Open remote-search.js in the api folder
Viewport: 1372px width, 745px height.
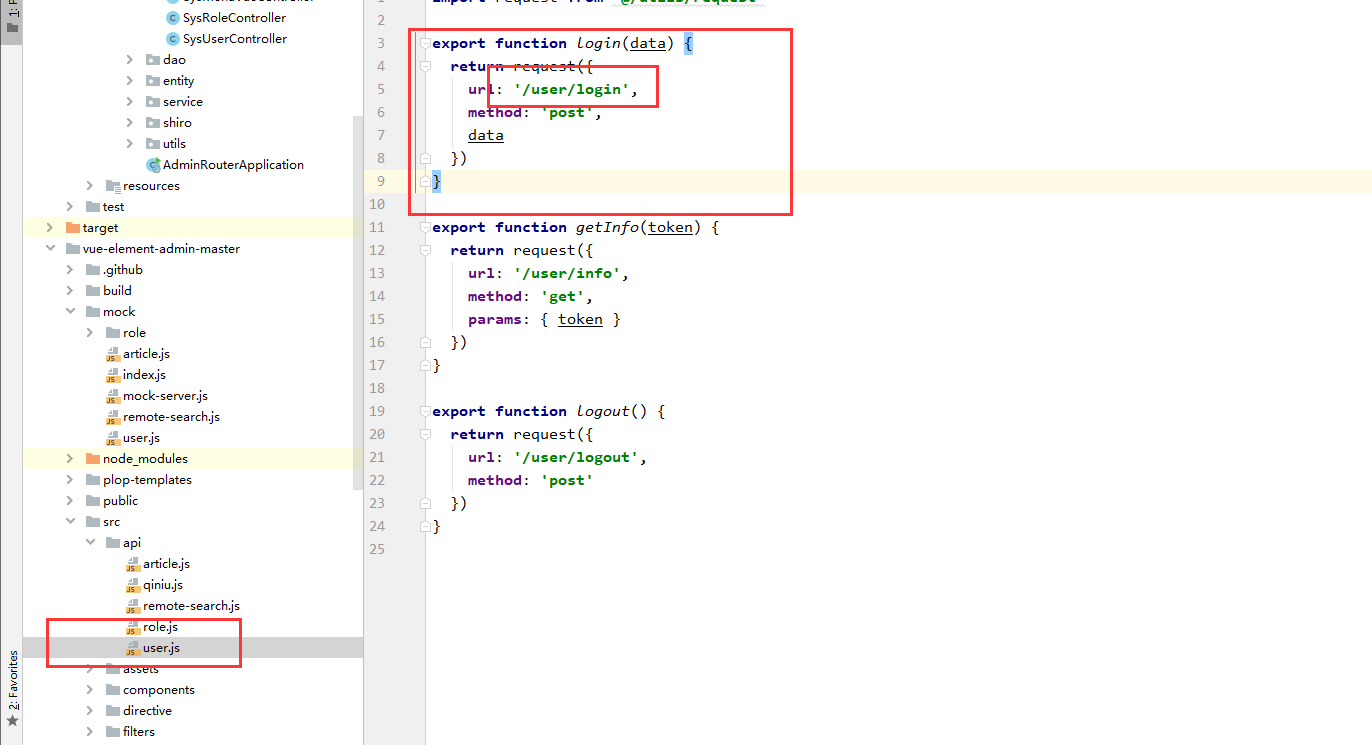[191, 606]
